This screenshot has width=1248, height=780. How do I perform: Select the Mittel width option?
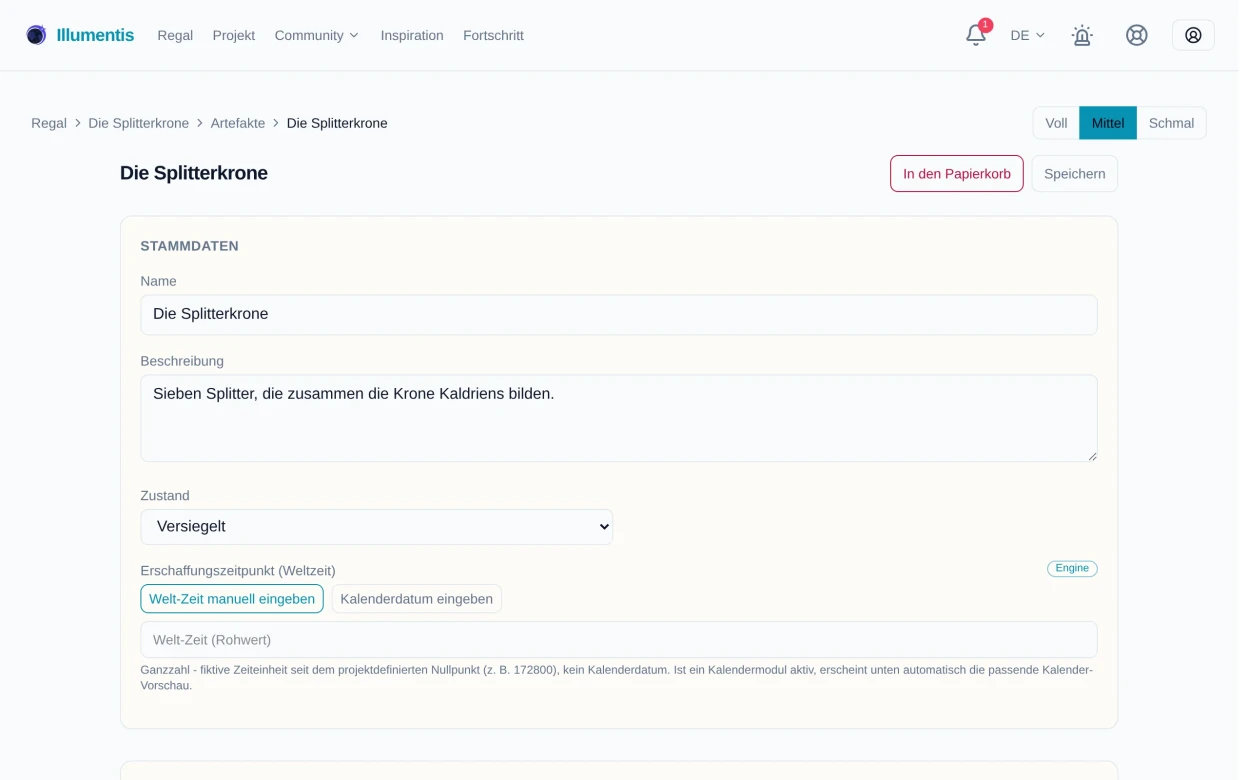pos(1108,123)
